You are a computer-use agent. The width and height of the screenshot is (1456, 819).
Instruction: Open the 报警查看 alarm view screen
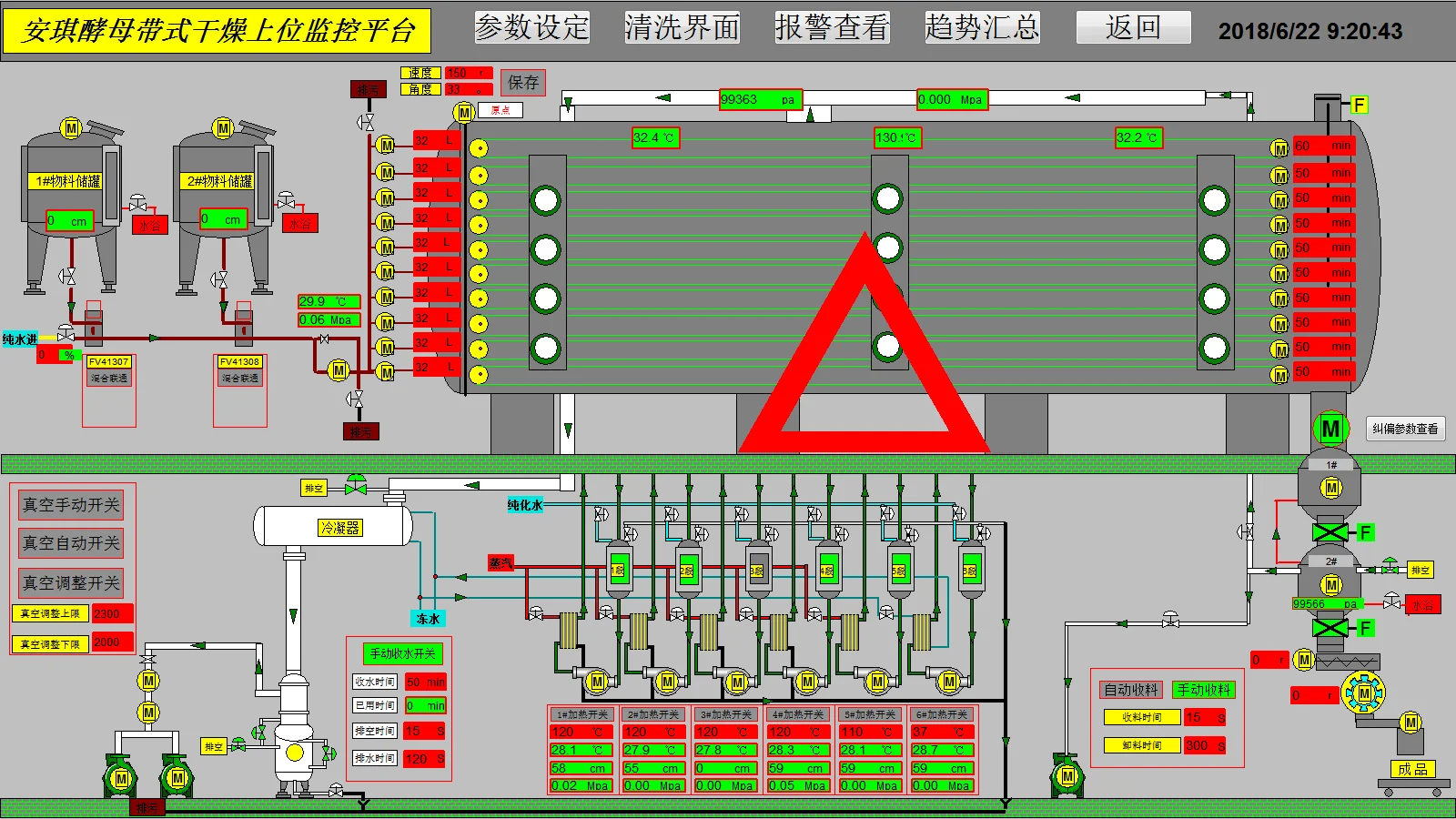click(x=833, y=27)
